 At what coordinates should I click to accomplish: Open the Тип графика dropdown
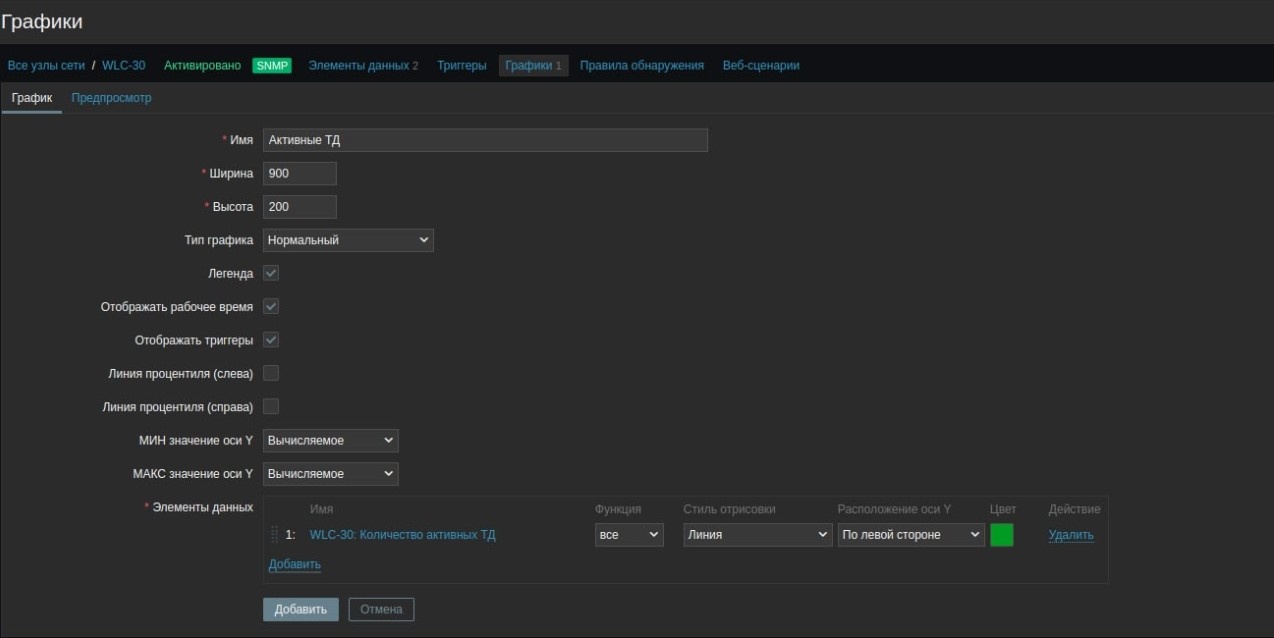click(348, 240)
